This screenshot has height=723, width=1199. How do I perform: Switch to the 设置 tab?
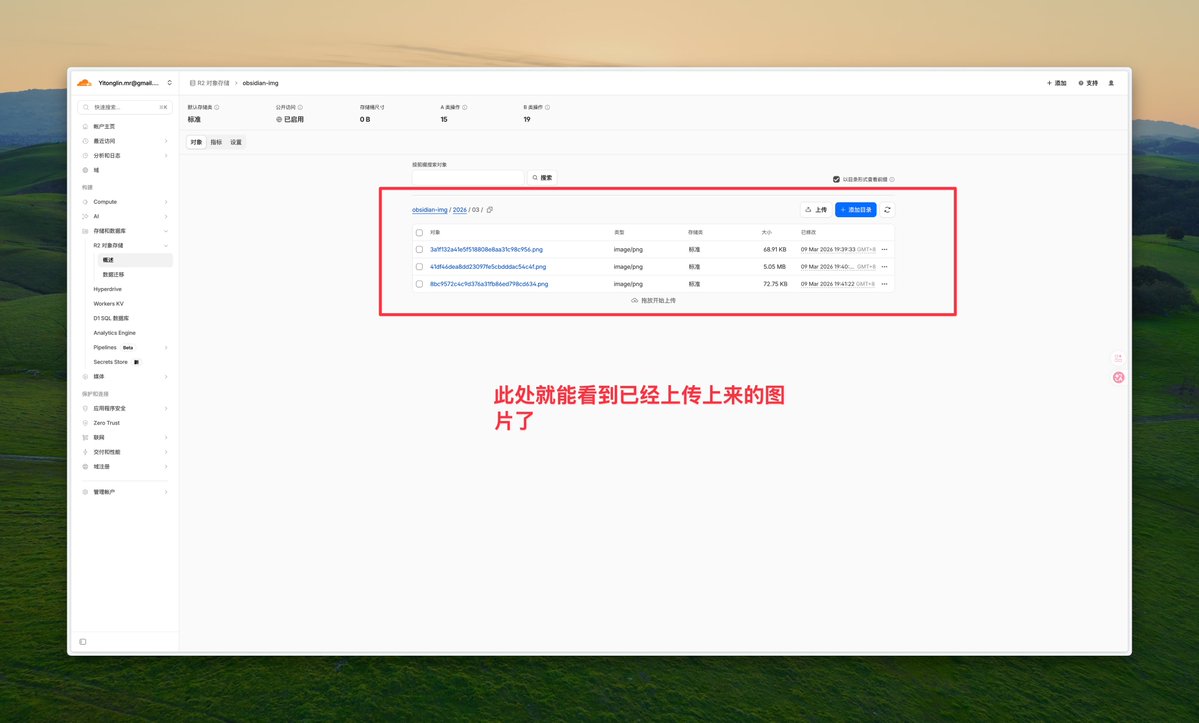pyautogui.click(x=236, y=142)
